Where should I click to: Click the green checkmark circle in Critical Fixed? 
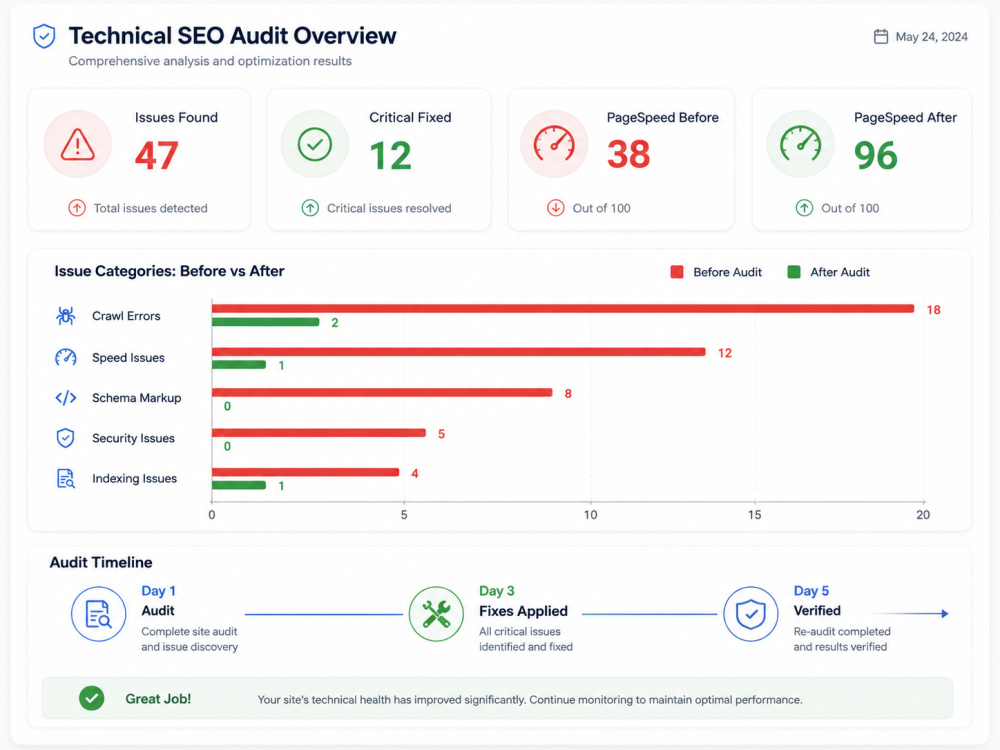pyautogui.click(x=315, y=144)
